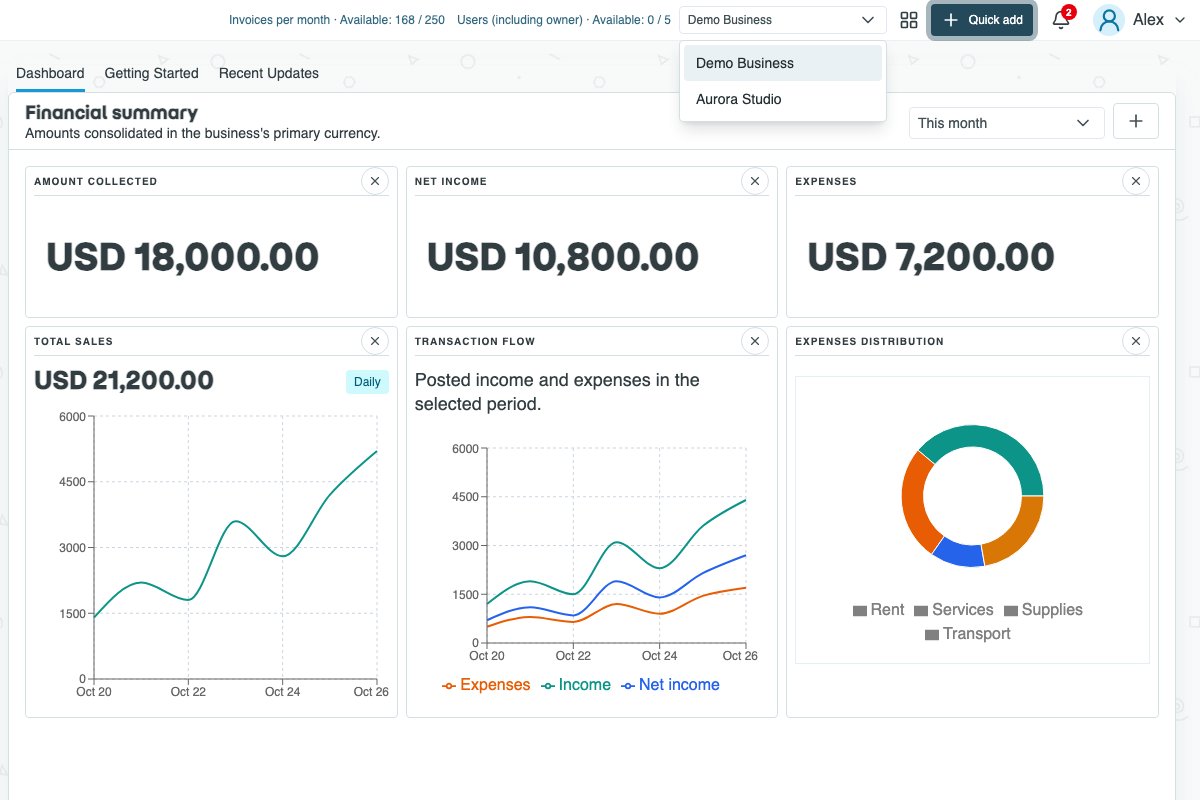Toggle the Services legend item
1200x800 pixels.
point(954,610)
